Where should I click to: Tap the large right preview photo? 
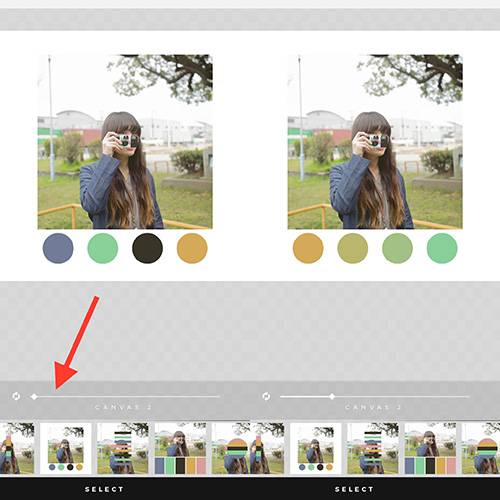[375, 142]
